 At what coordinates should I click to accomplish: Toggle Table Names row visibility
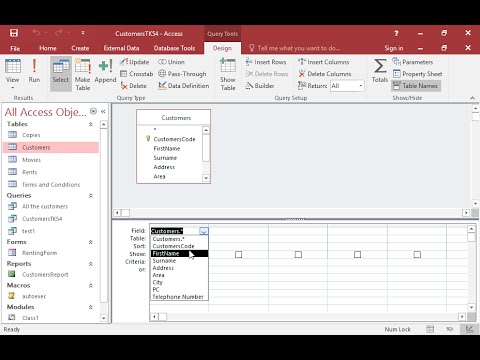pos(416,86)
